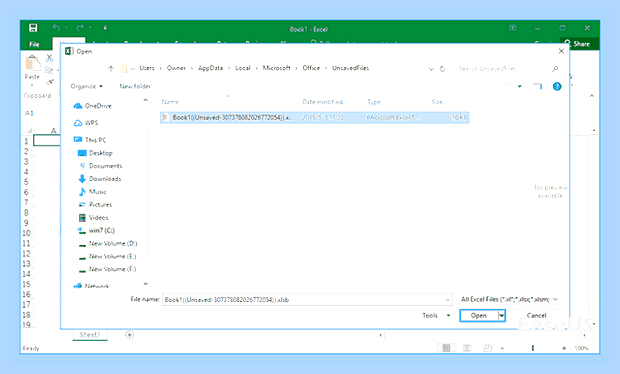Close the Open dialog

click(561, 51)
